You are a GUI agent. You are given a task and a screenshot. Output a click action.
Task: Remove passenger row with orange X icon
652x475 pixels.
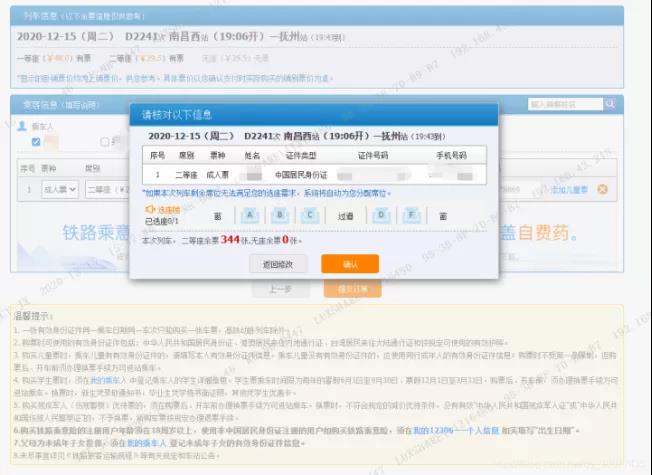[602, 189]
